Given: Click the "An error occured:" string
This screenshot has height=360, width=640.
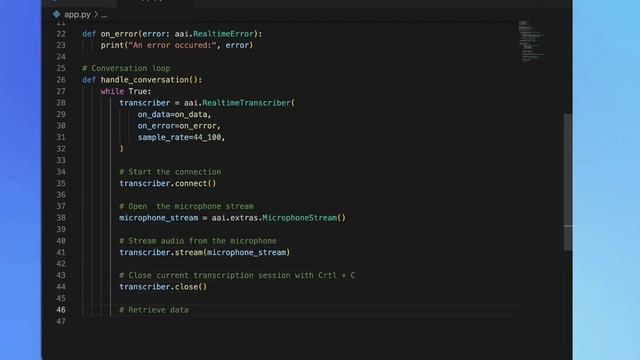Looking at the screenshot, I should click(172, 45).
